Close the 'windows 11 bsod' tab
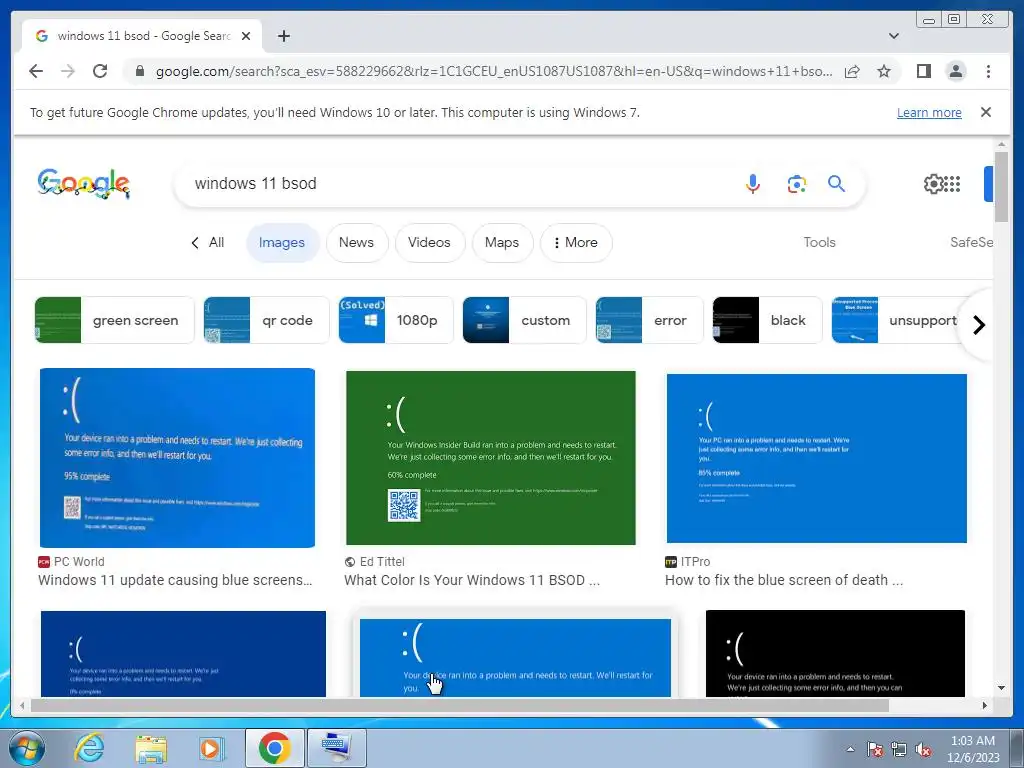Screen dimensions: 1024x768 tap(246, 36)
